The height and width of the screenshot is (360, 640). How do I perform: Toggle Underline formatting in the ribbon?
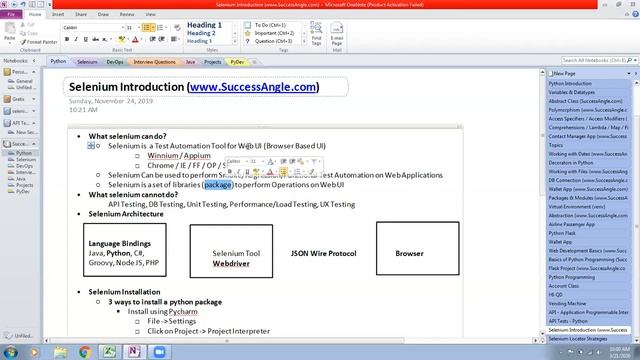tap(85, 39)
